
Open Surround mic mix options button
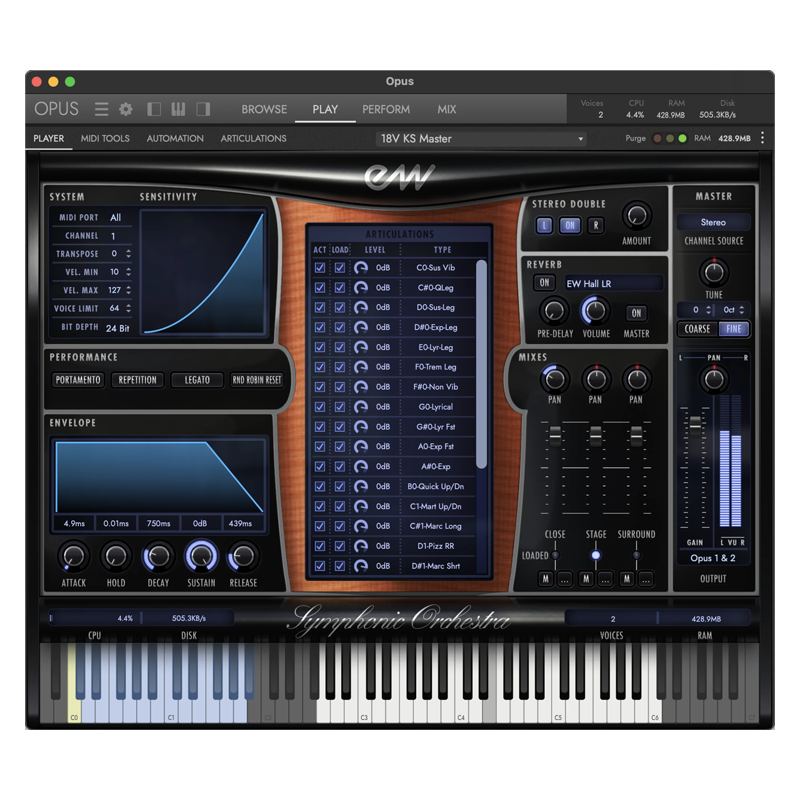pyautogui.click(x=646, y=579)
